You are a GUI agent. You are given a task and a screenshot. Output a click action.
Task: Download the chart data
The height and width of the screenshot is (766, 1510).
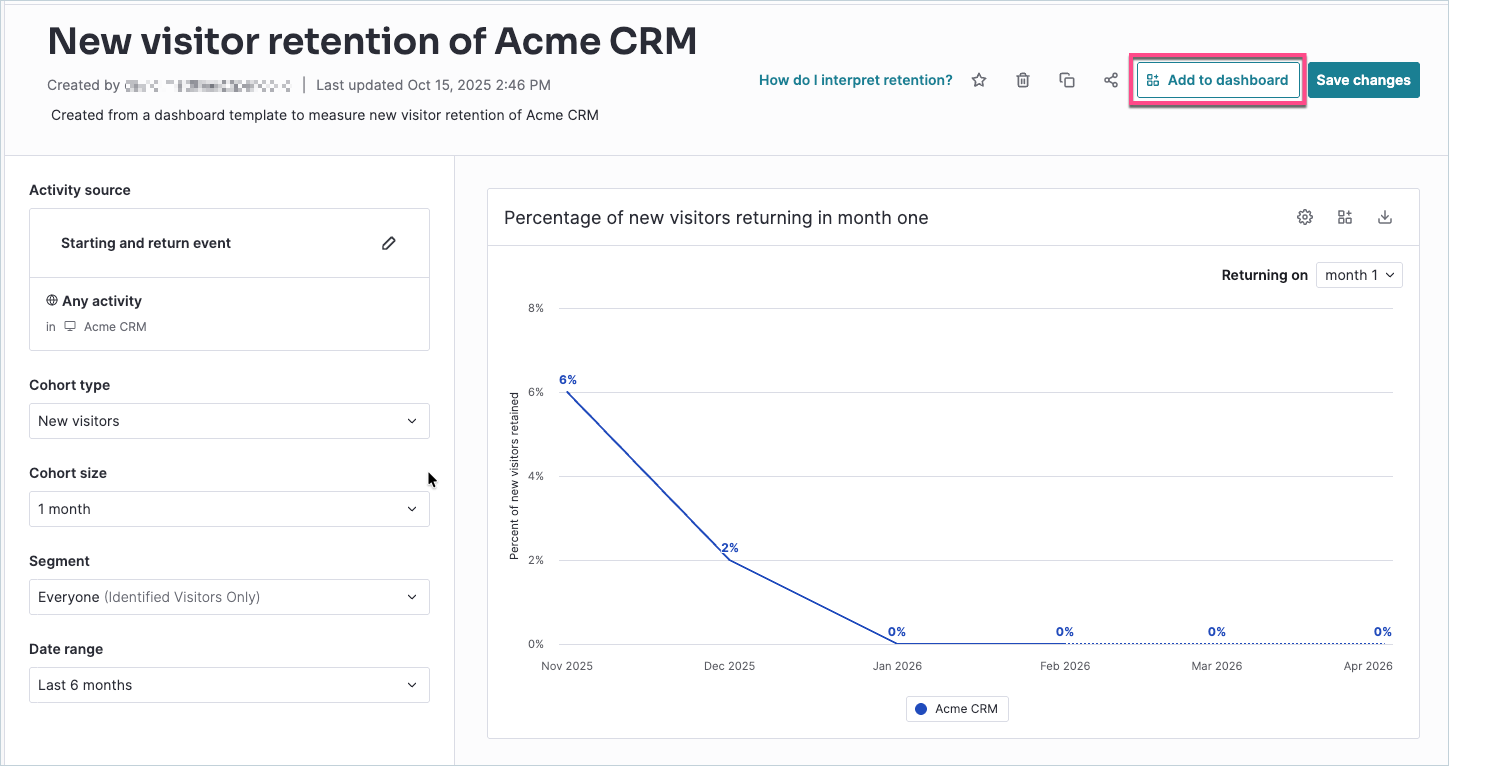point(1385,217)
